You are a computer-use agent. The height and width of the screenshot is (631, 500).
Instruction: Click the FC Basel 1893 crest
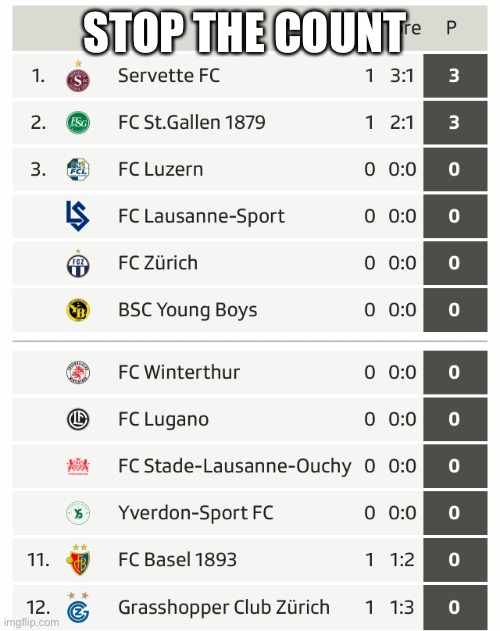pos(78,560)
